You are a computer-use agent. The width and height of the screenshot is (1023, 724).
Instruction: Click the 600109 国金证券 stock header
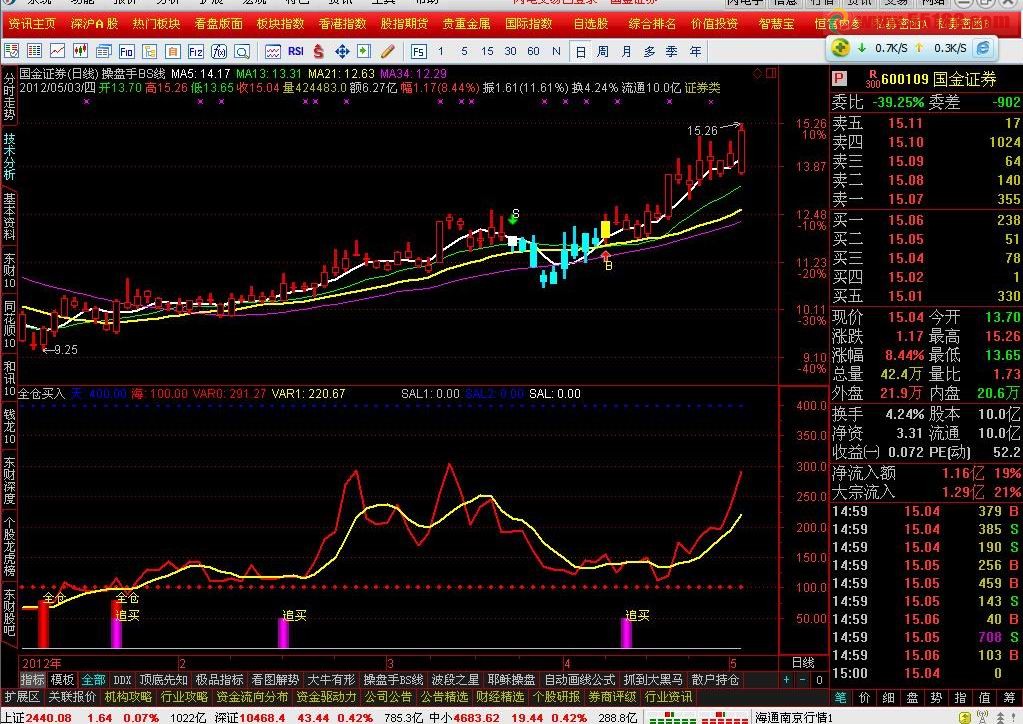pyautogui.click(x=930, y=73)
